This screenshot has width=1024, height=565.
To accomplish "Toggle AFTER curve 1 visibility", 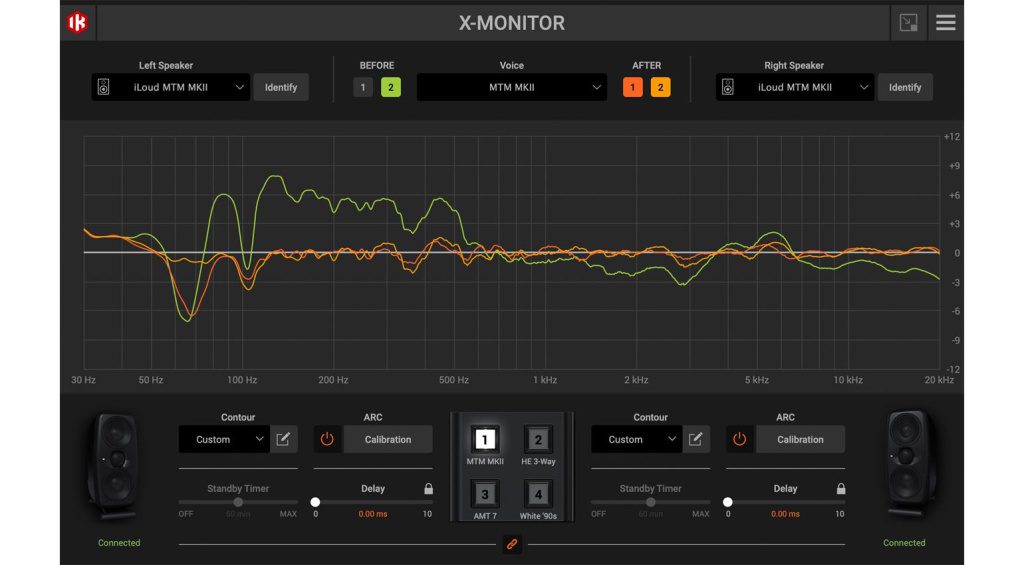I will click(632, 88).
